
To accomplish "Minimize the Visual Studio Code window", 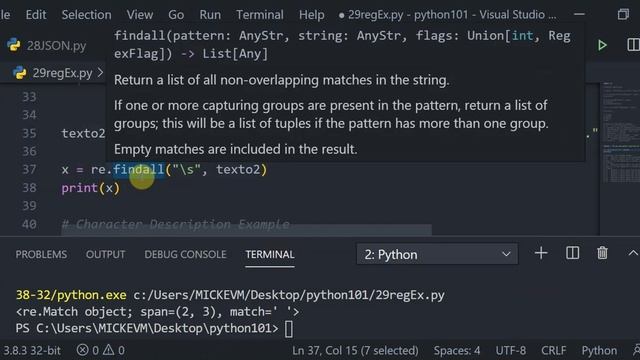I will pos(579,15).
